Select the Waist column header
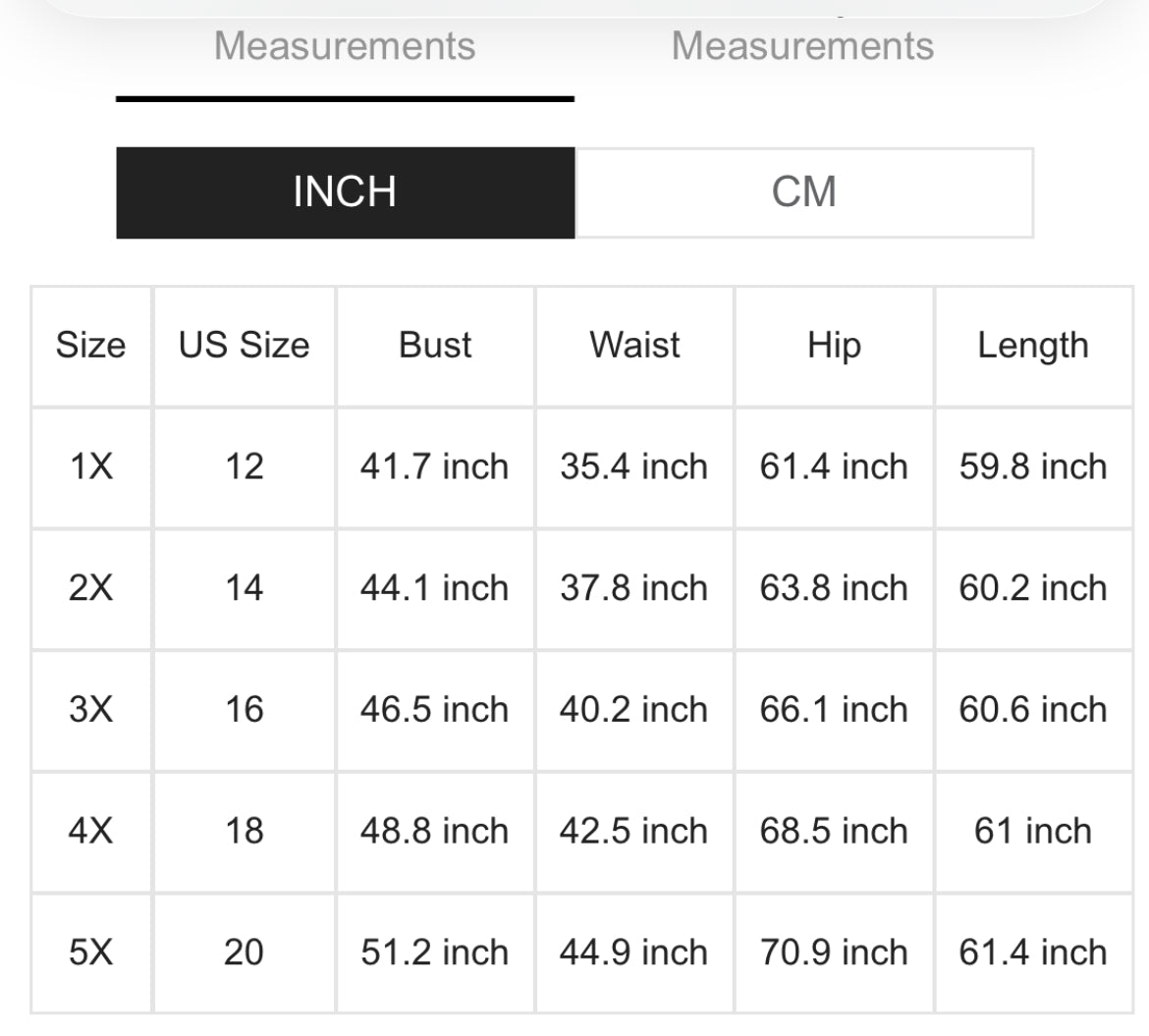 (x=634, y=346)
